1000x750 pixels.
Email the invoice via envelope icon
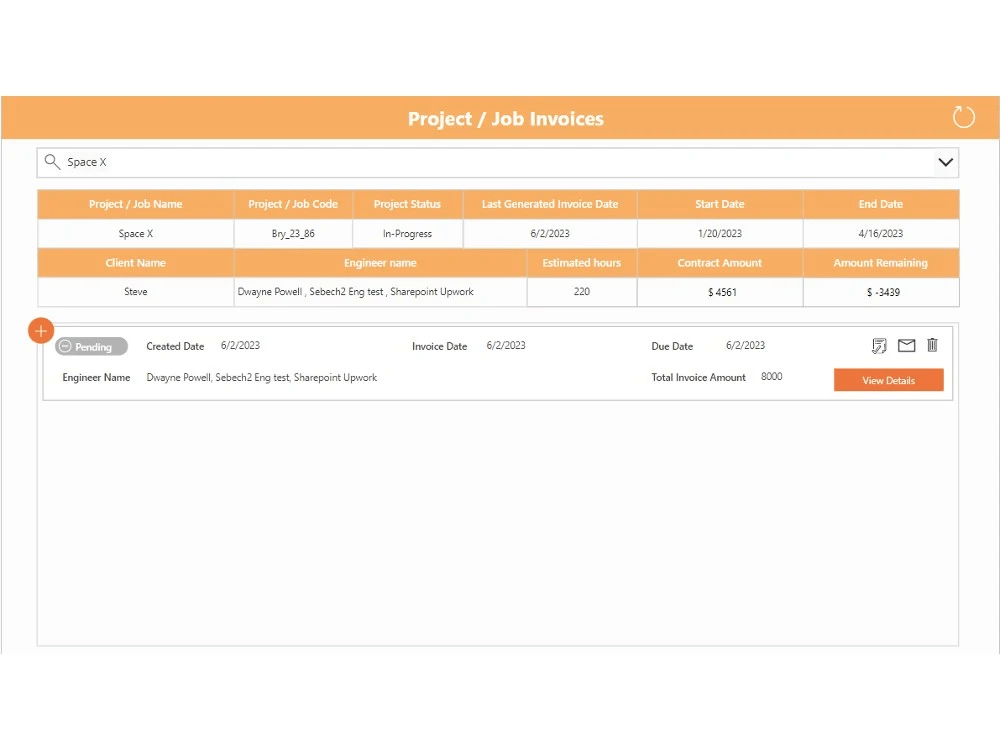tap(906, 346)
